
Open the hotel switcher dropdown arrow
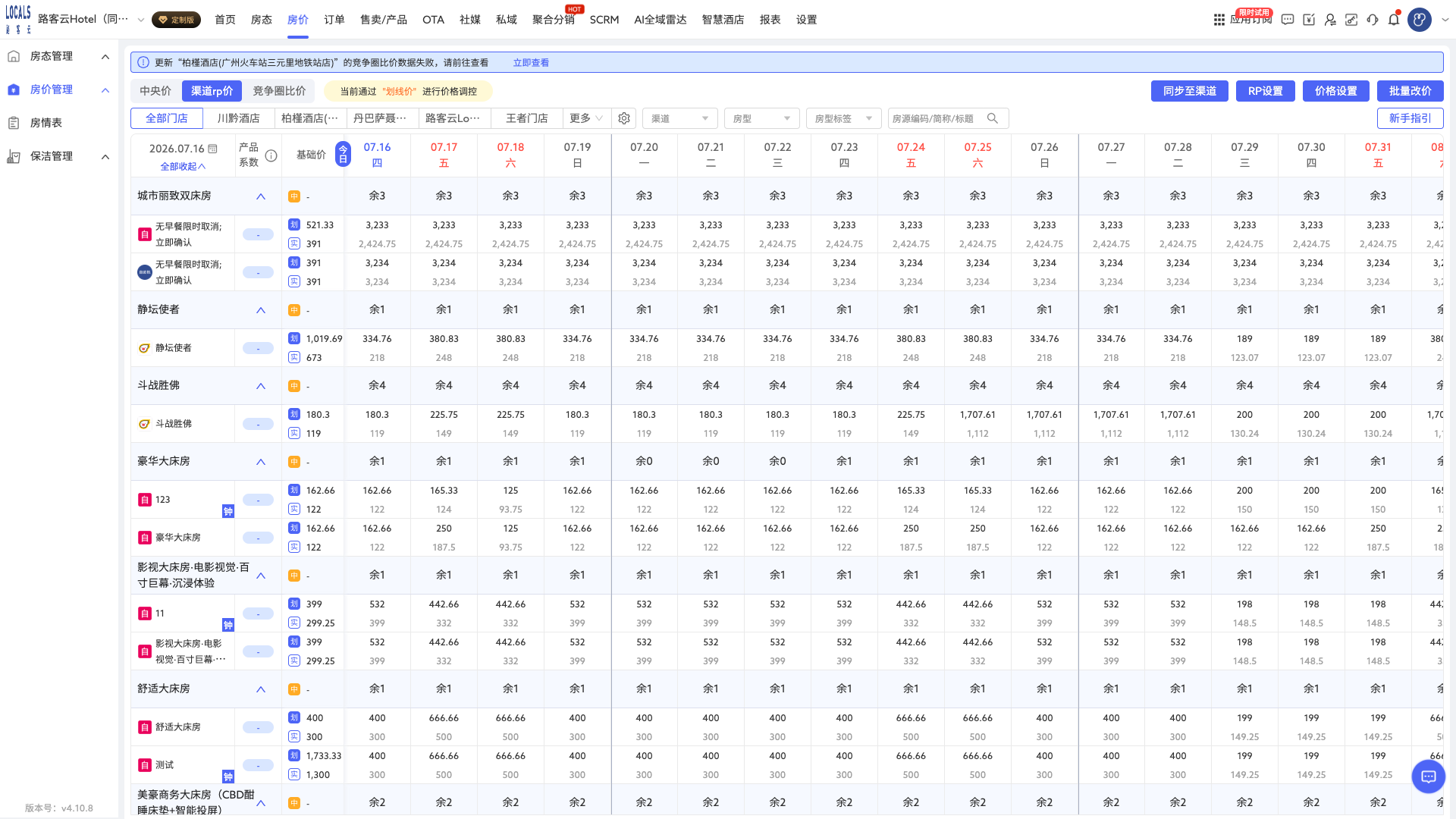140,20
